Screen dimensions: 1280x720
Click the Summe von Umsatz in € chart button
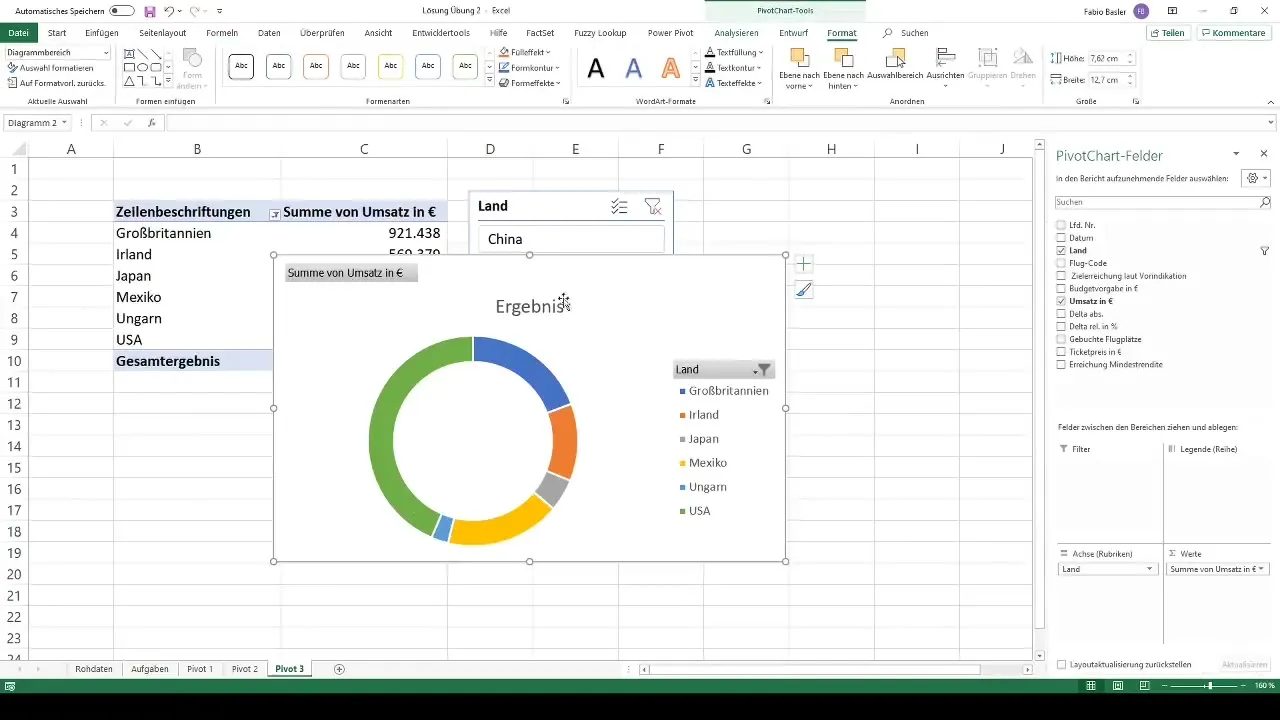point(351,273)
